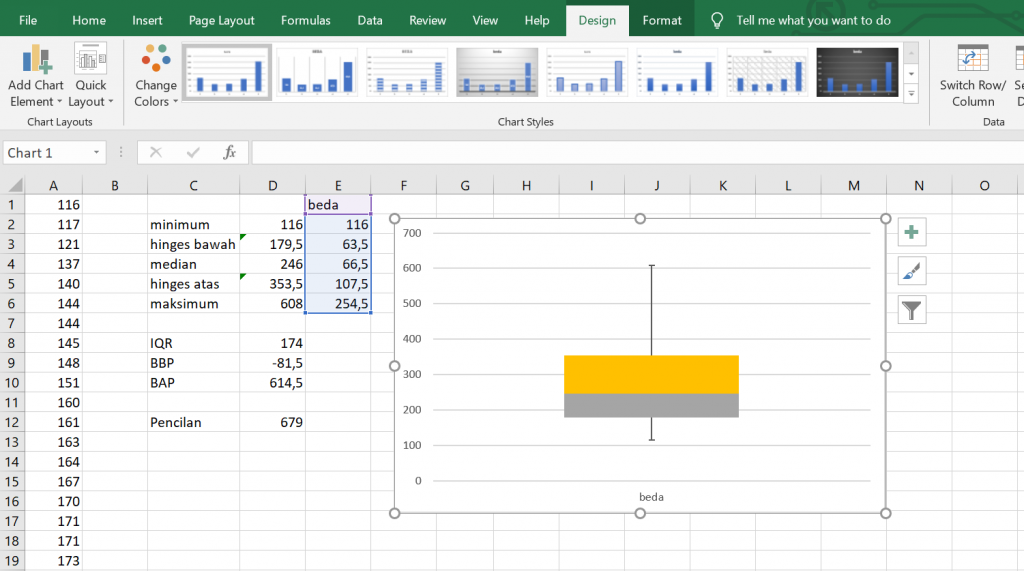Image resolution: width=1024 pixels, height=571 pixels.
Task: Switch to the Review tab
Action: pyautogui.click(x=427, y=20)
